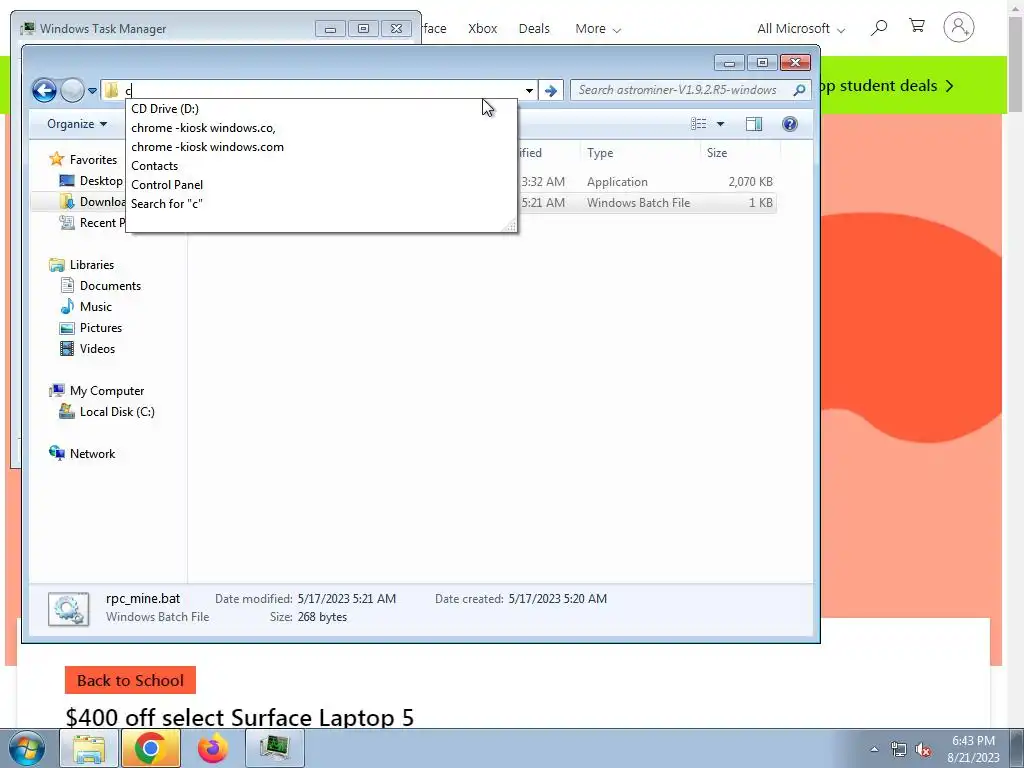The width and height of the screenshot is (1024, 768).
Task: Open Windows Explorer from taskbar
Action: tap(89, 748)
